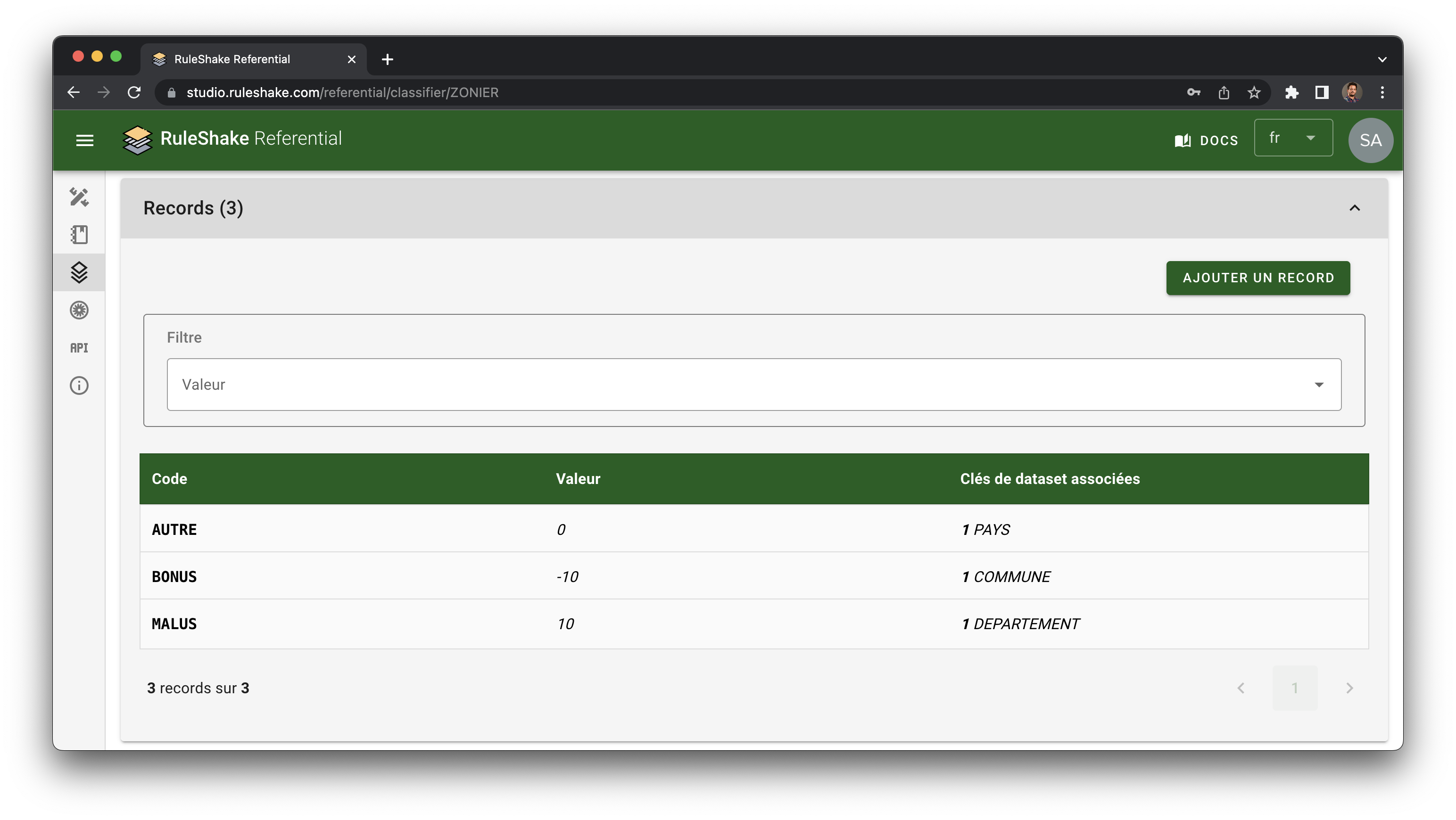Screen dimensions: 1456x820
Task: Click the browser address bar URL
Action: pyautogui.click(x=342, y=93)
